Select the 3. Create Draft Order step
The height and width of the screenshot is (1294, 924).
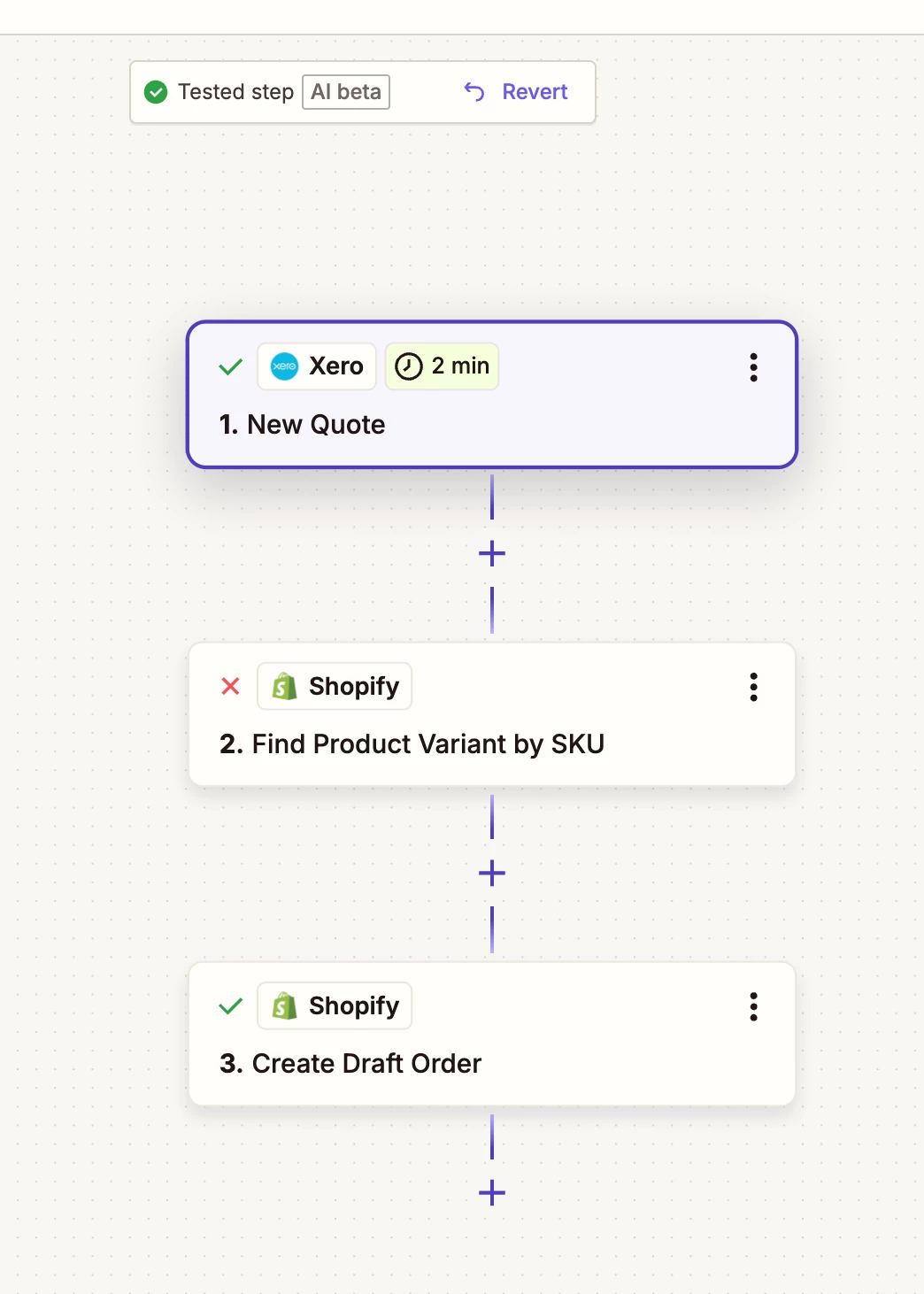(x=492, y=1034)
